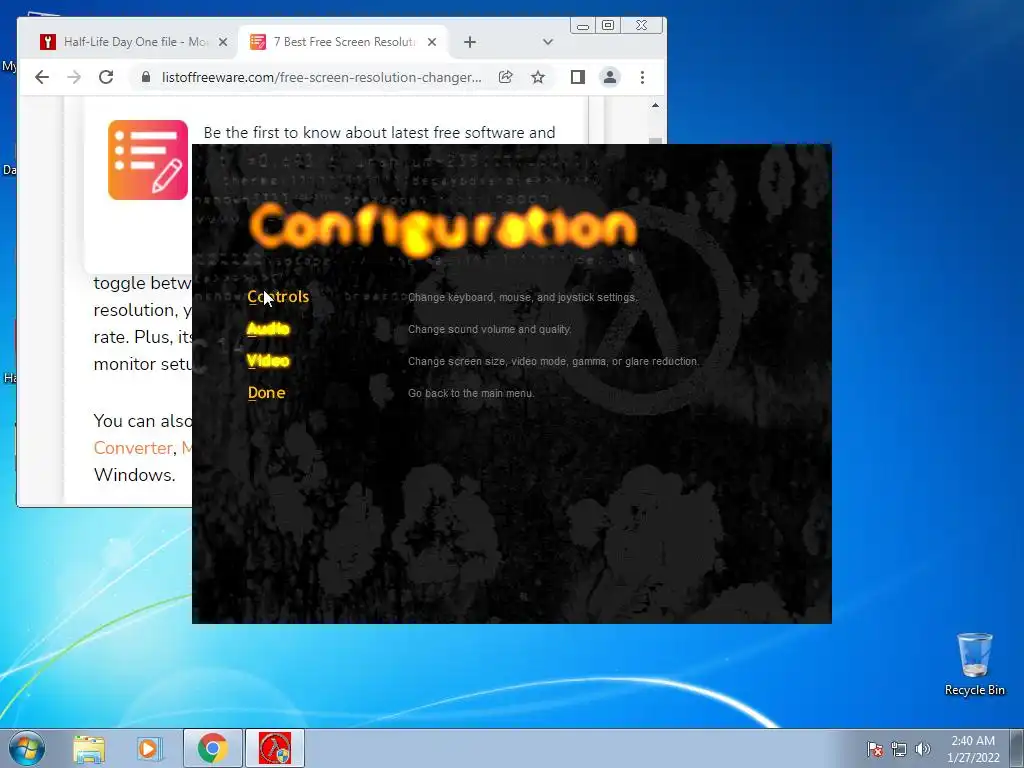
Task: Open Chrome three-dot menu
Action: point(642,77)
